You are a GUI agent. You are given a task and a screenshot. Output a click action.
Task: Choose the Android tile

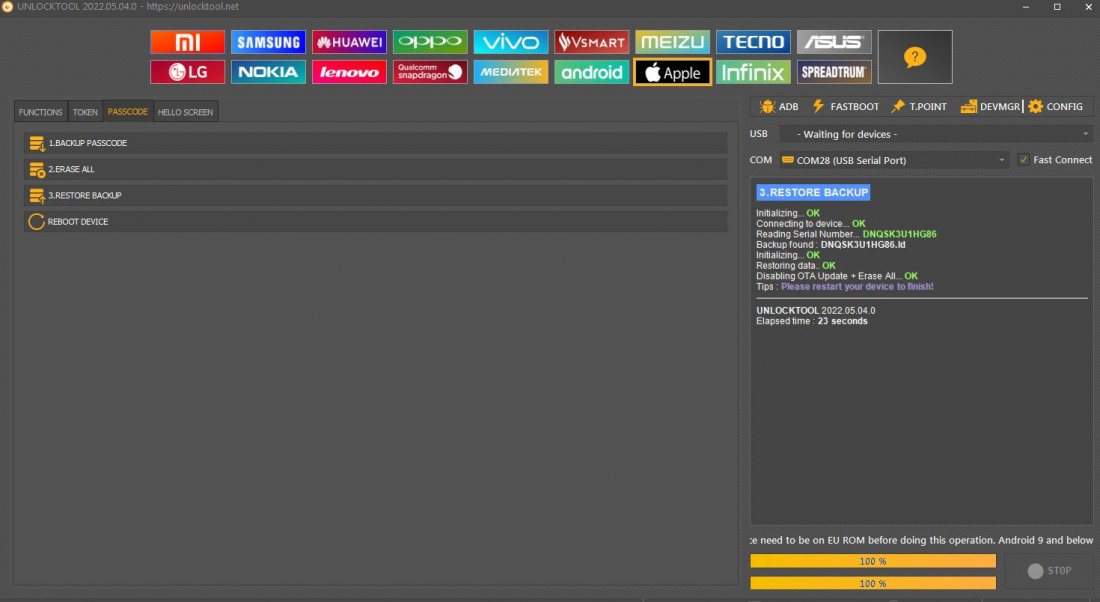pos(591,72)
